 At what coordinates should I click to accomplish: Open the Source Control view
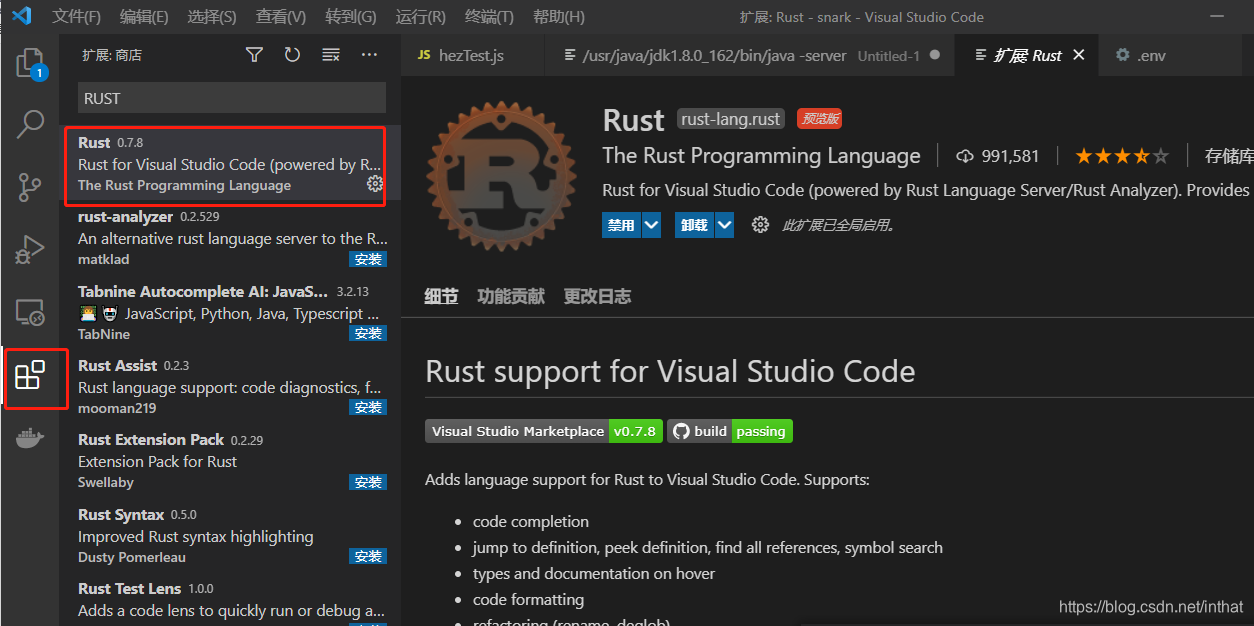pyautogui.click(x=30, y=186)
